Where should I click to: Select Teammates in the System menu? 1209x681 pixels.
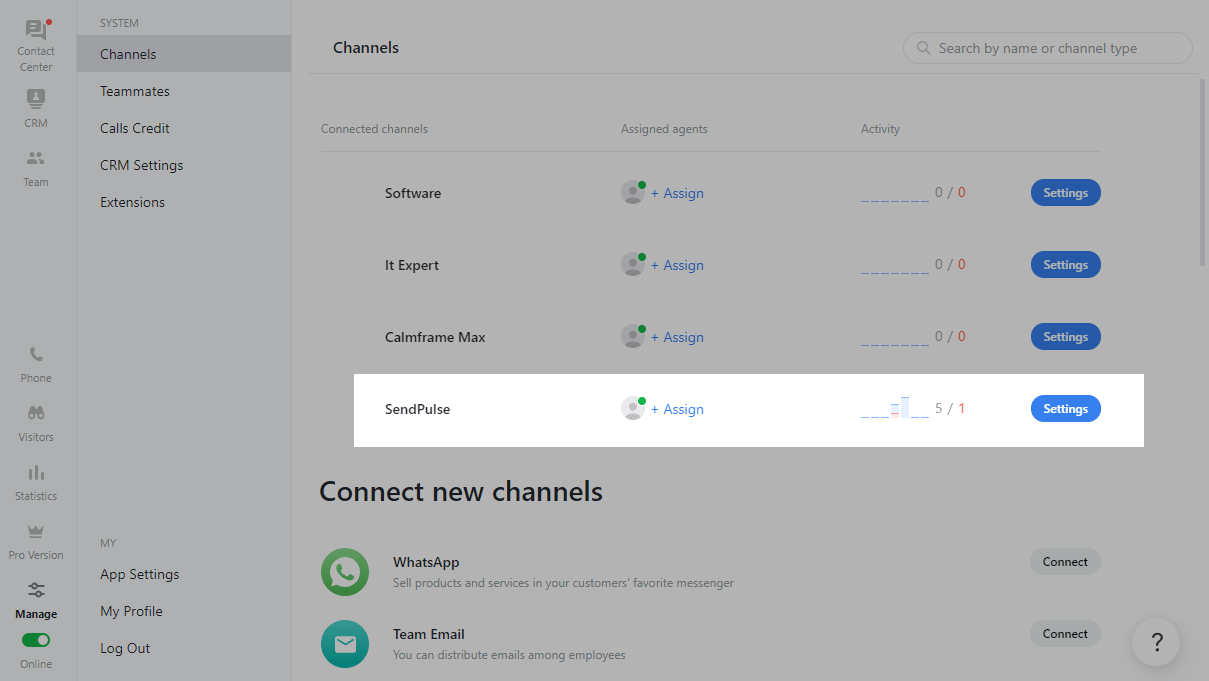point(135,91)
